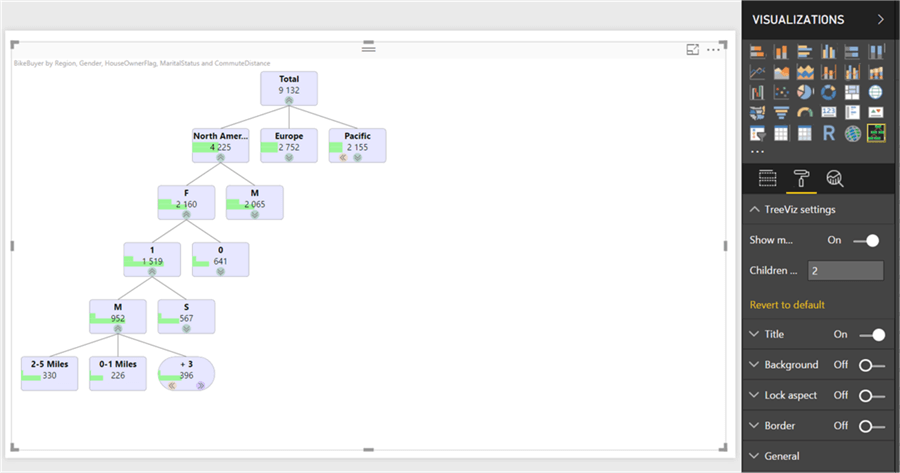This screenshot has height=473, width=900.
Task: Click the 0-1 Miles node
Action: click(118, 374)
